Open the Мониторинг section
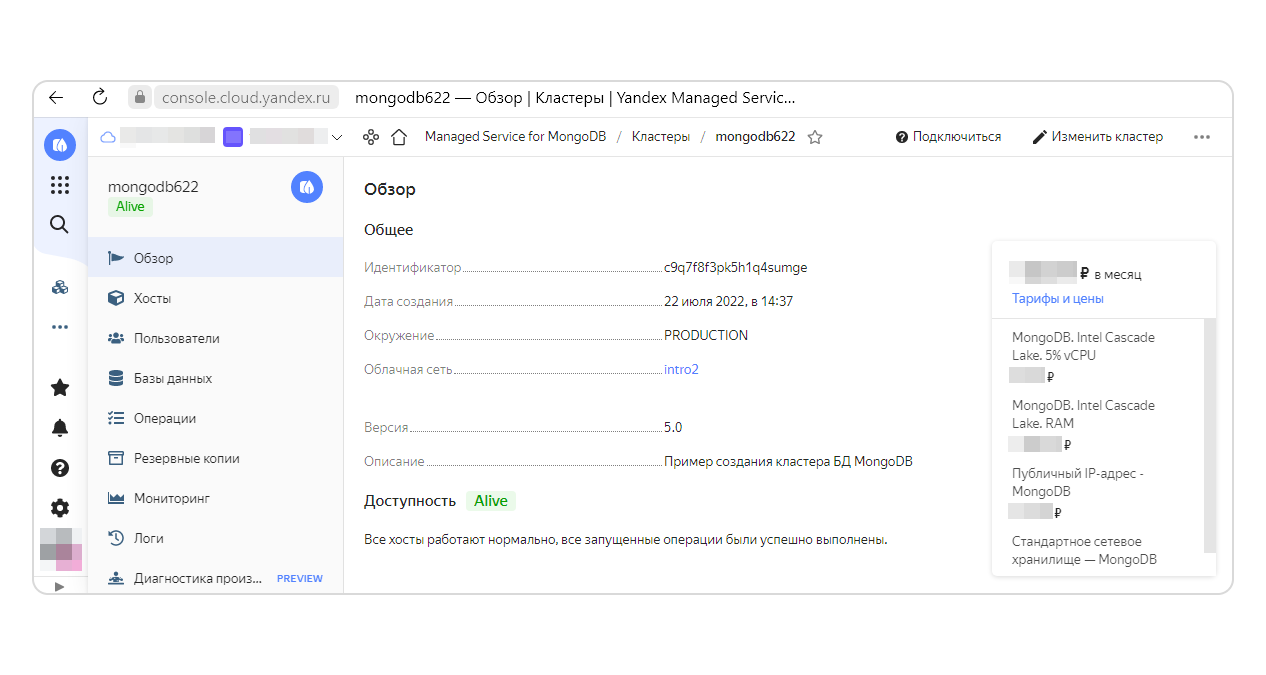Image resolution: width=1266 pixels, height=675 pixels. point(215,498)
